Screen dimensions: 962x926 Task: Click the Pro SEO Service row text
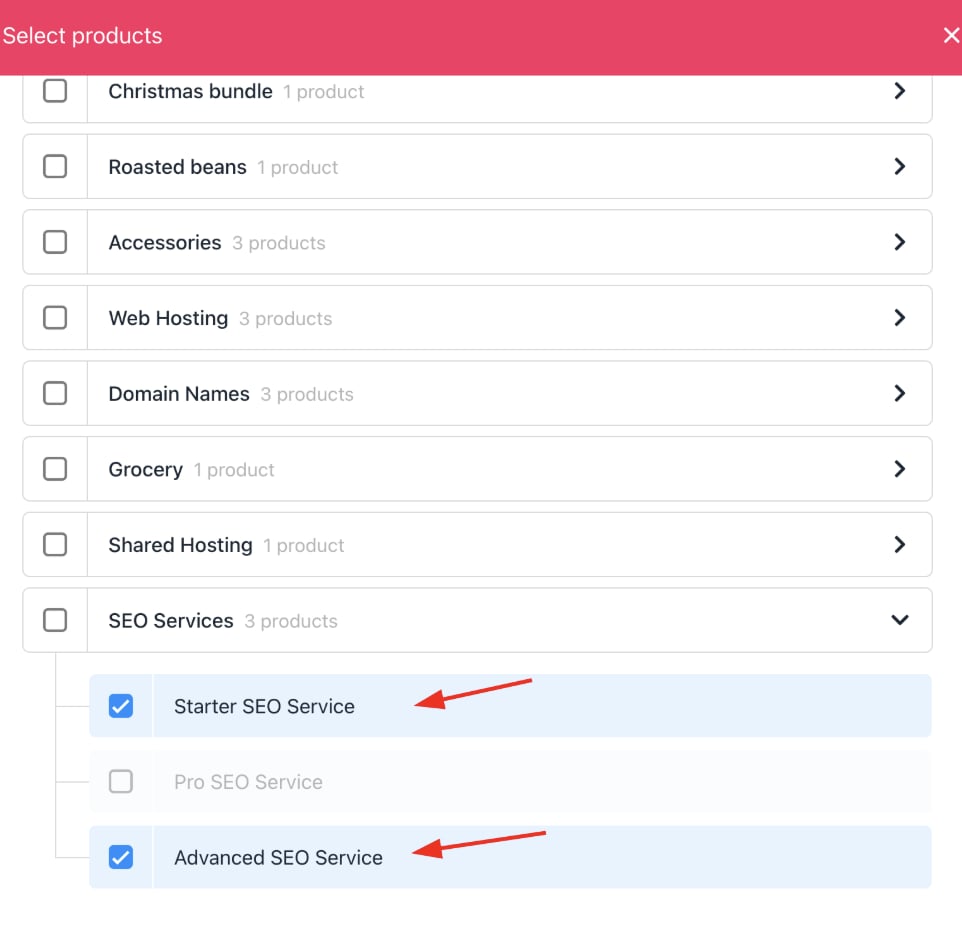pos(248,782)
